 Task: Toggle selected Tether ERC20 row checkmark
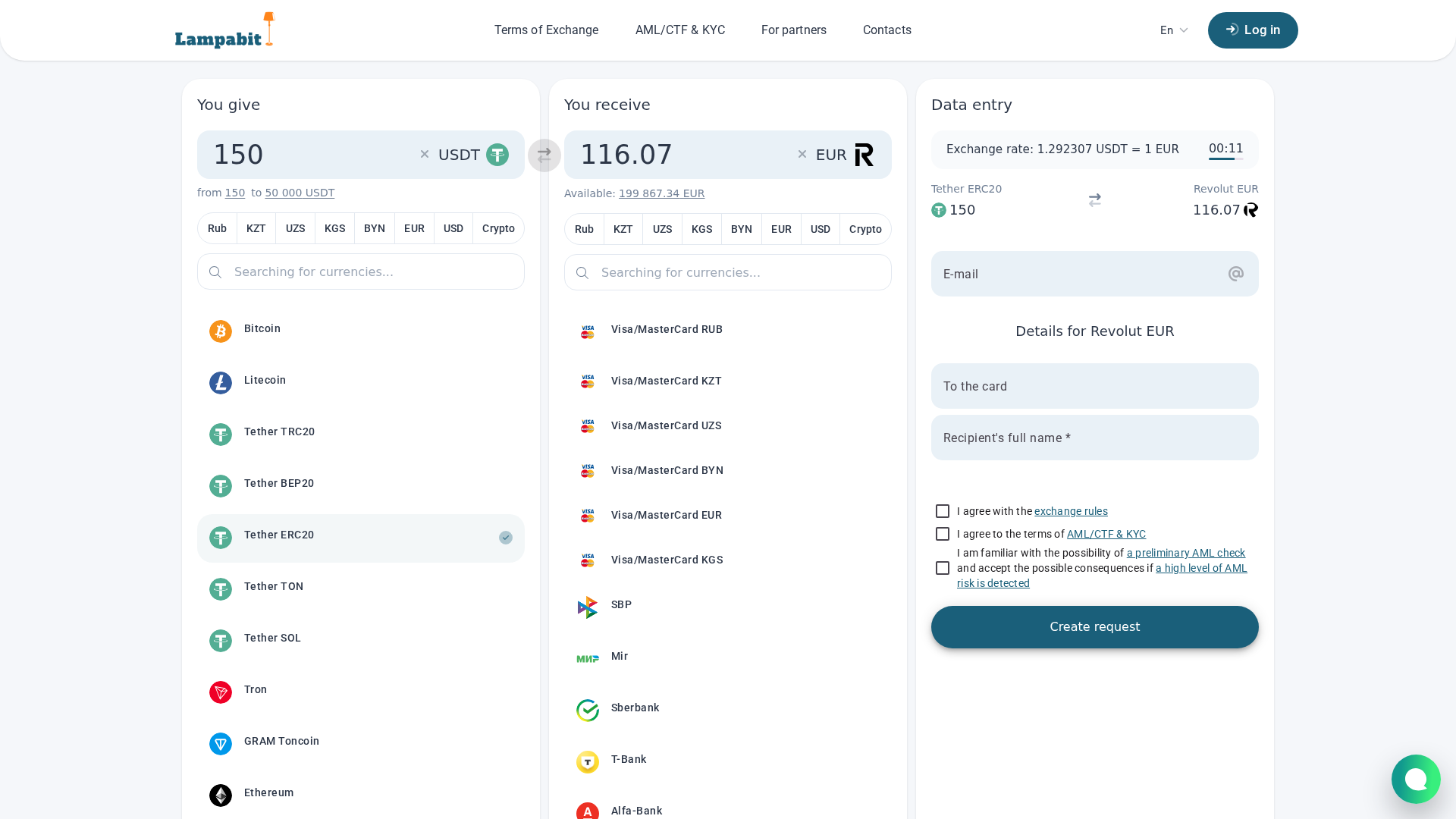[506, 538]
